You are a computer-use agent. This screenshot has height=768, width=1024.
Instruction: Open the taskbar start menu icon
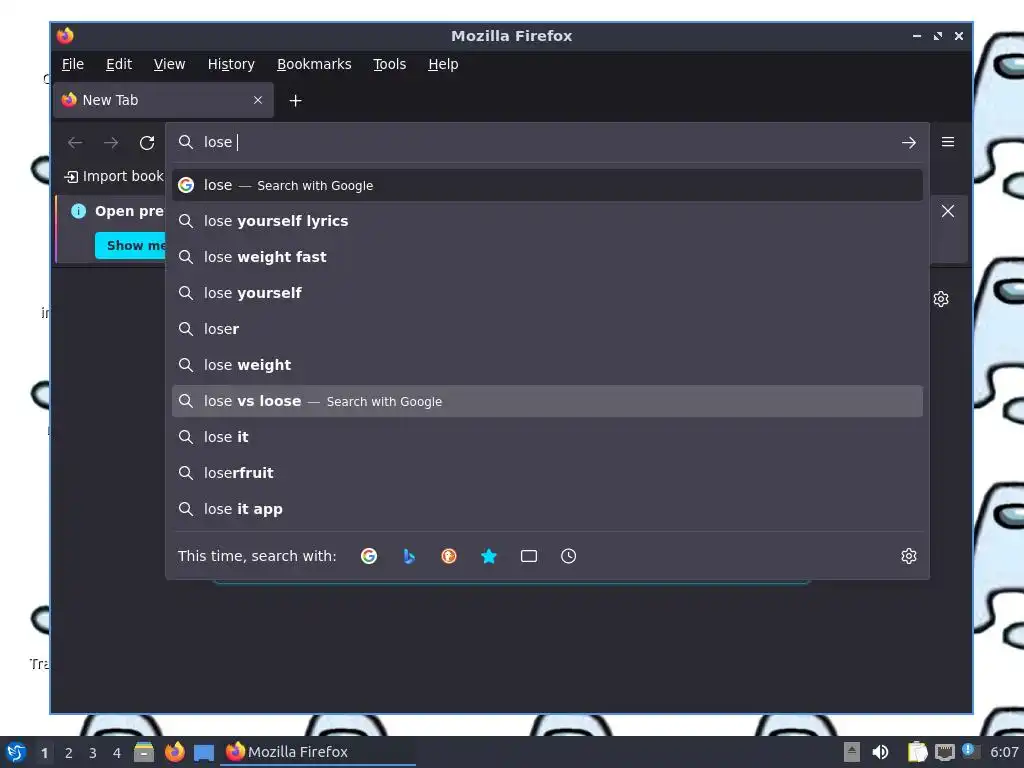point(15,752)
